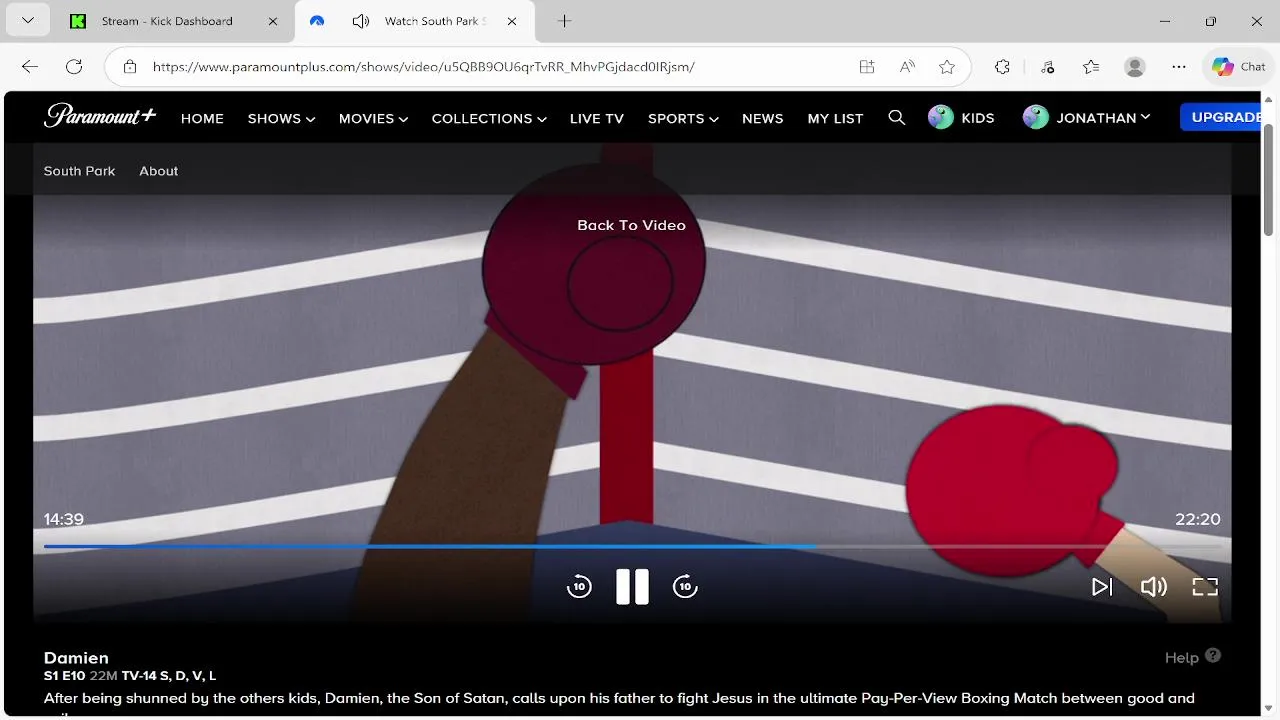Click Help link below player
Viewport: 1280px width, 720px height.
(x=1181, y=657)
